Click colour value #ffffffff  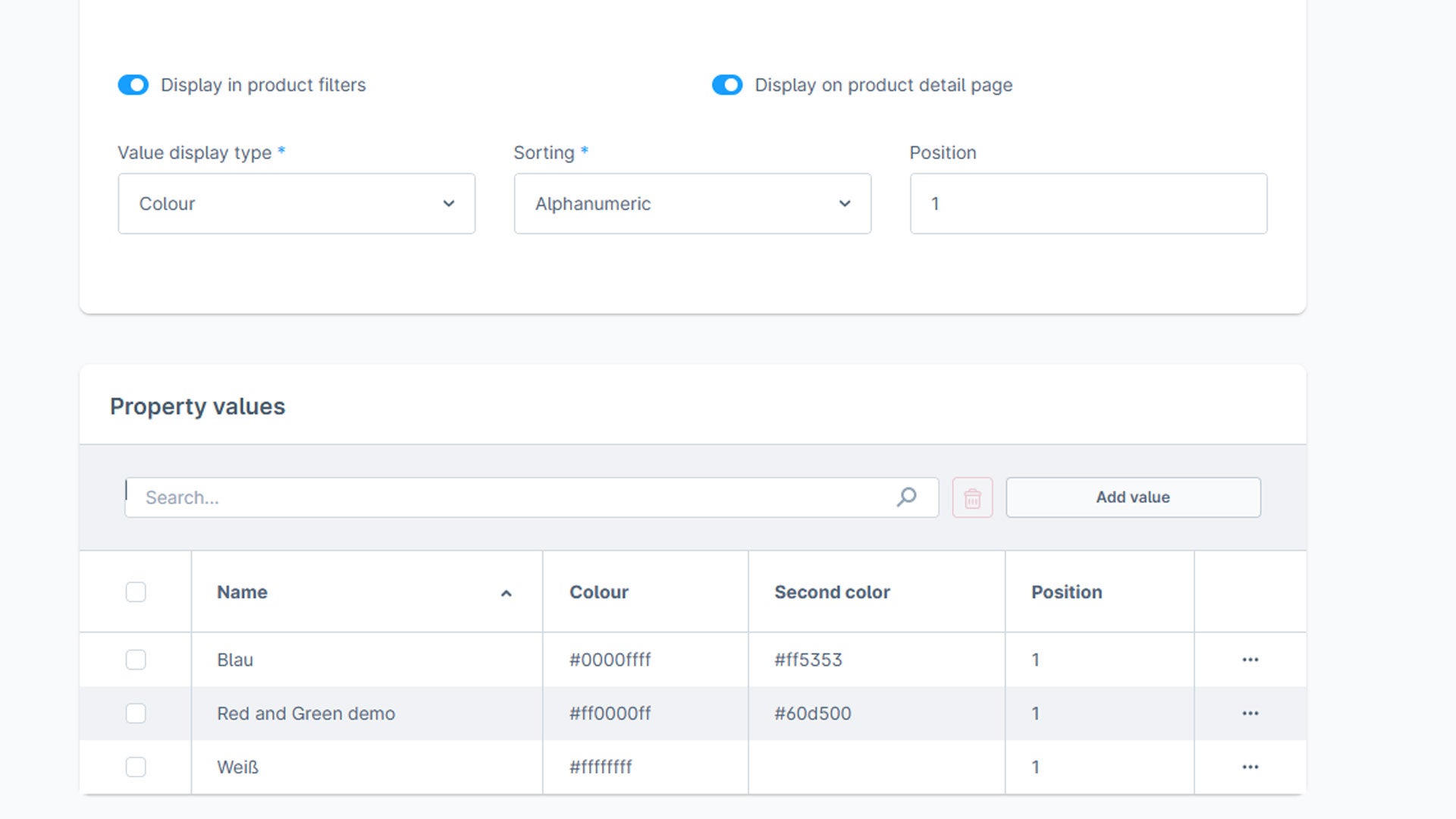(x=601, y=767)
